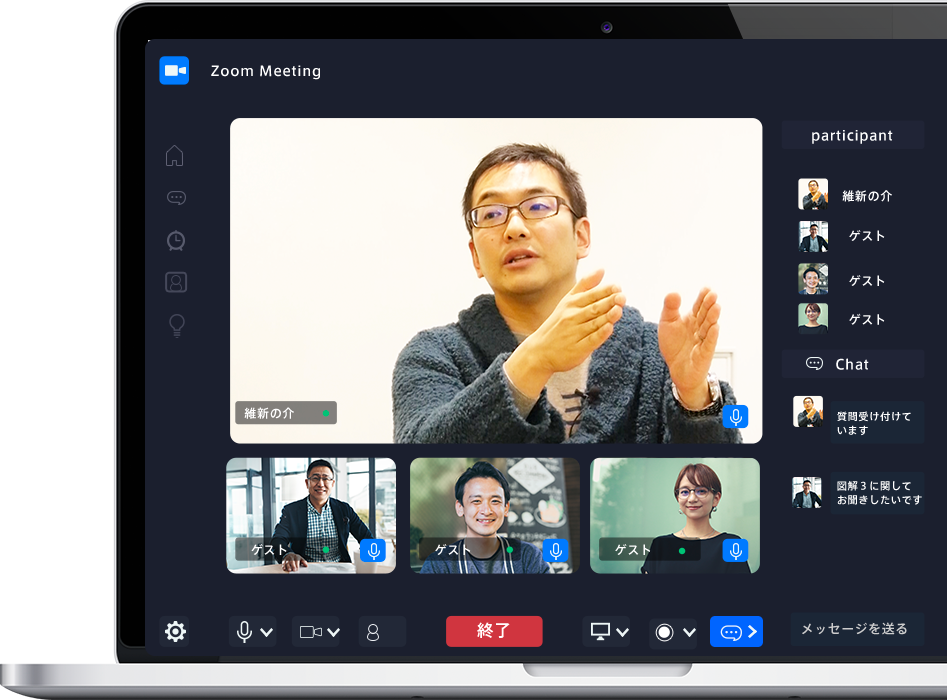Click the Zoom camera logo icon

(x=174, y=71)
